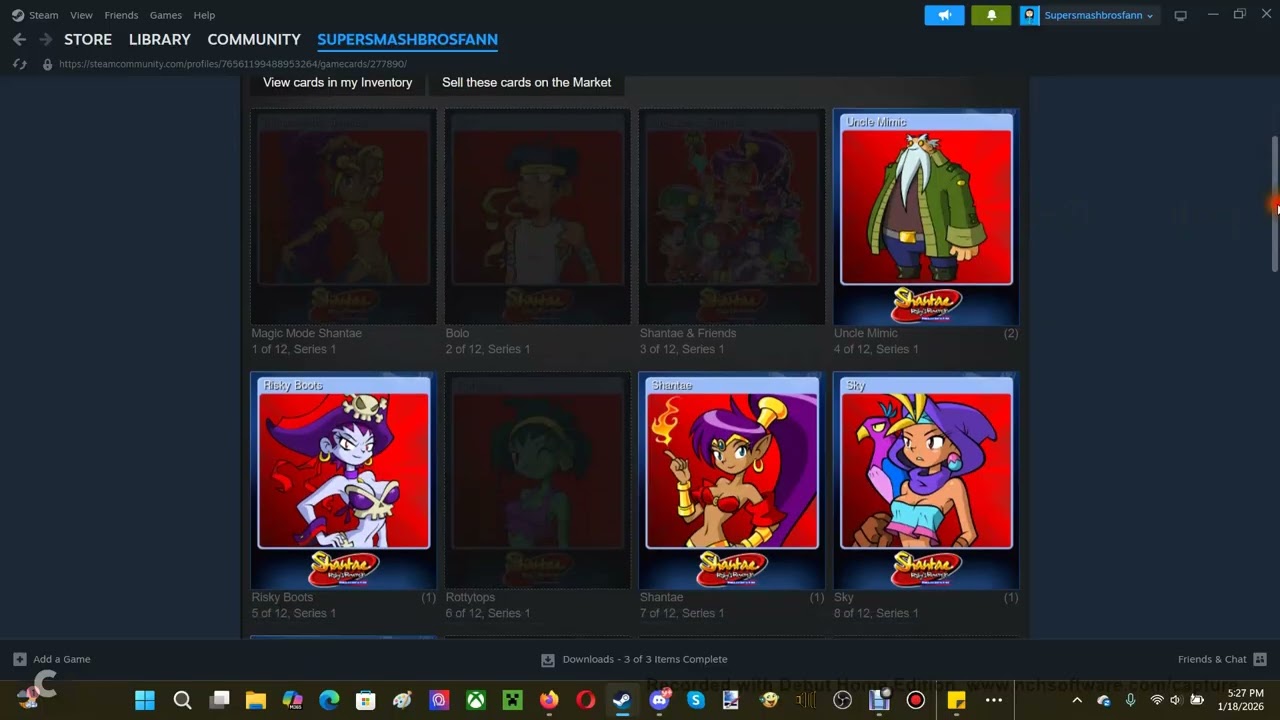Click the padlock icon beside URL
The height and width of the screenshot is (720, 1280).
(47, 64)
